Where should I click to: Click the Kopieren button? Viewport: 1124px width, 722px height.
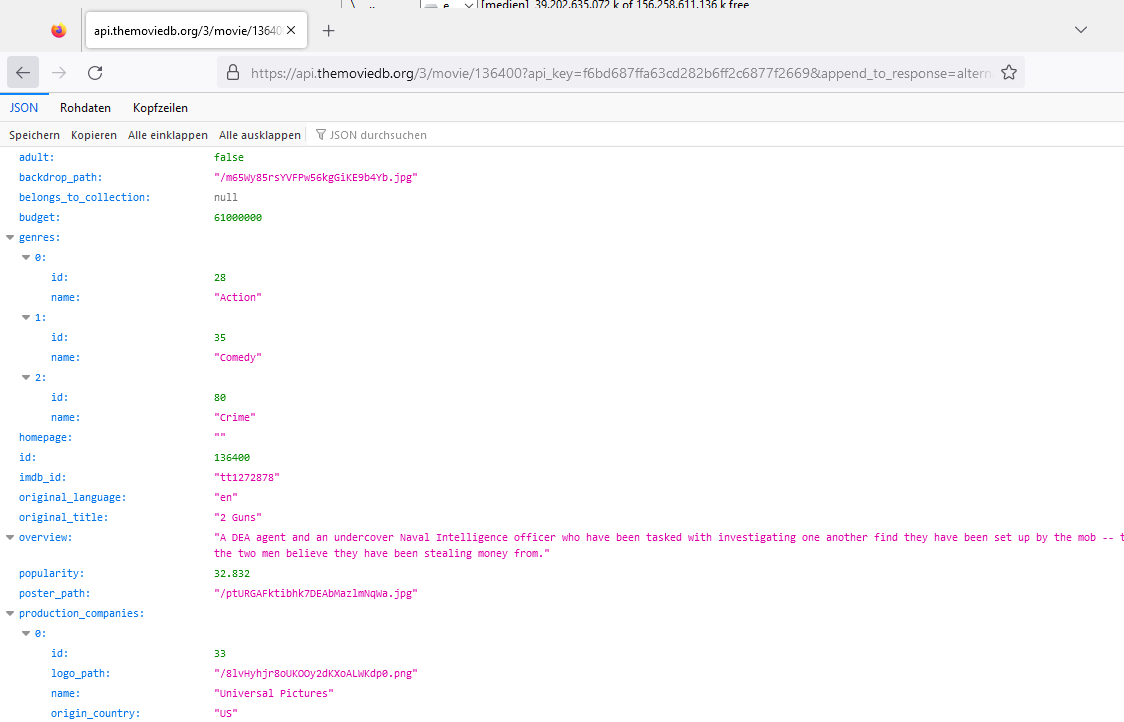point(94,135)
